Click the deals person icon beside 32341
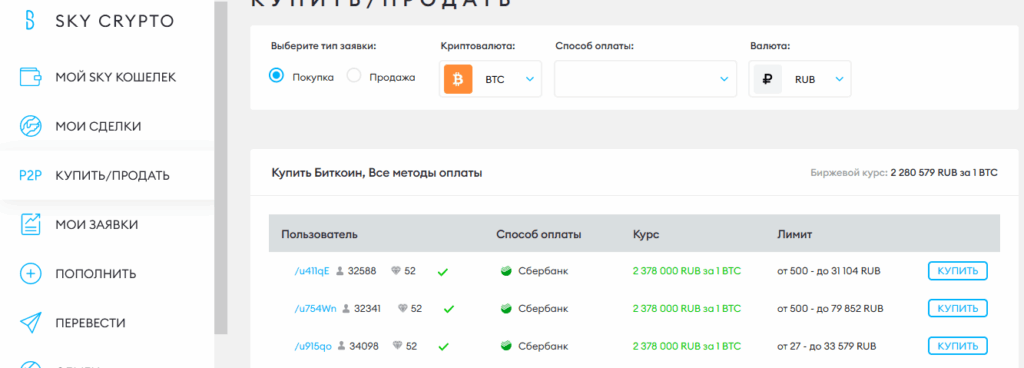 [345, 308]
